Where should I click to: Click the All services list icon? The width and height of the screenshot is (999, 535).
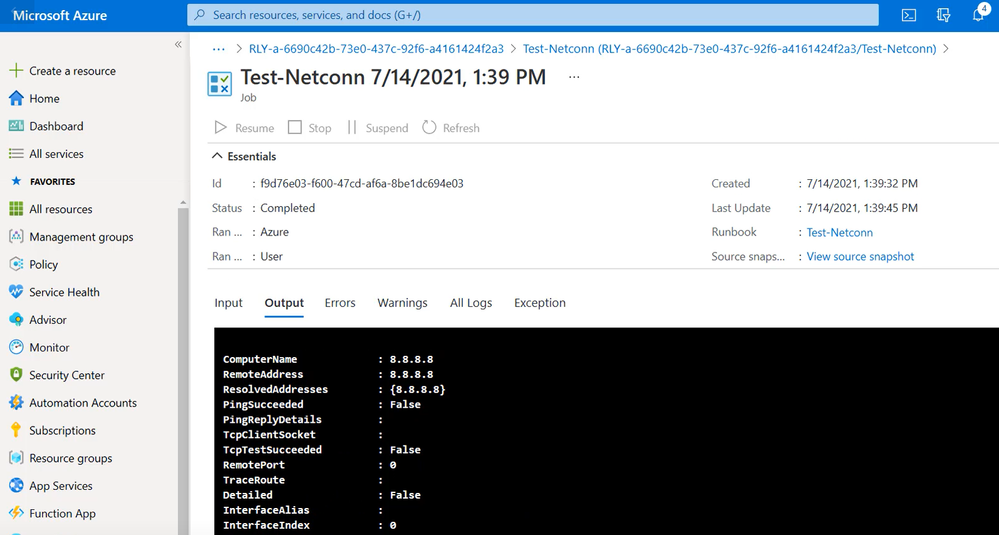pyautogui.click(x=16, y=153)
